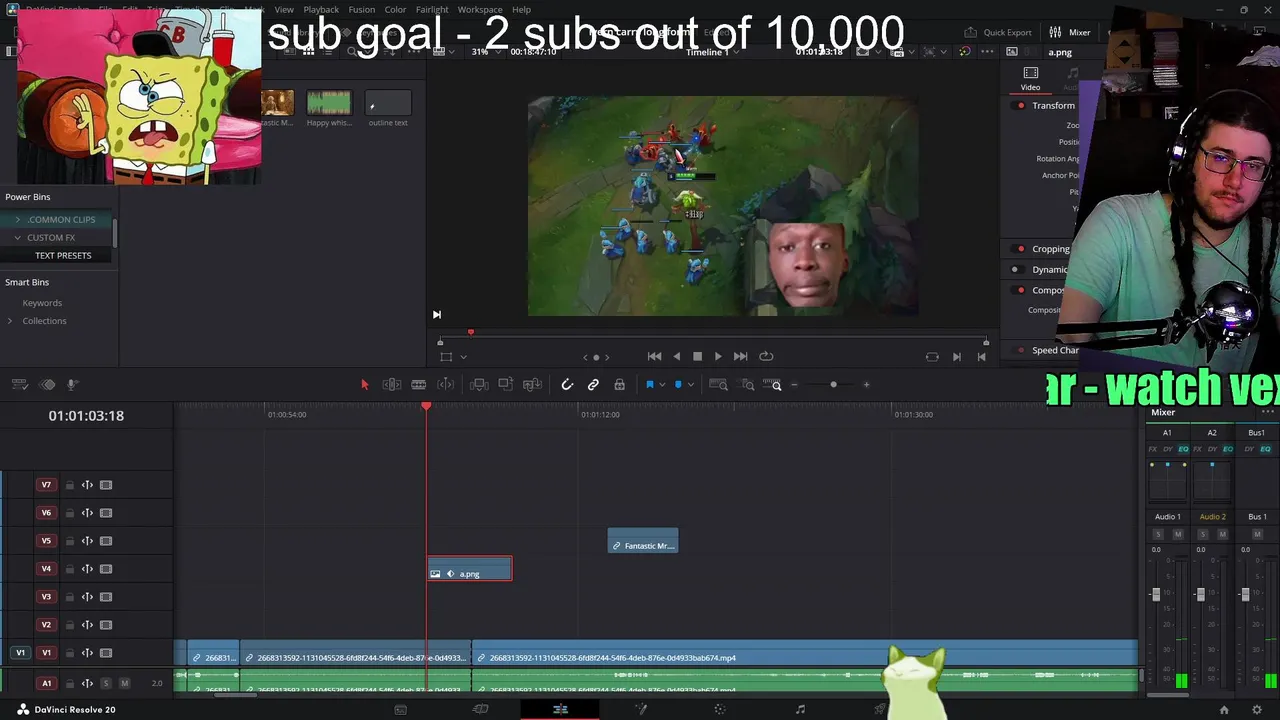
Task: Select the Selection Mode arrow tool
Action: [x=364, y=385]
